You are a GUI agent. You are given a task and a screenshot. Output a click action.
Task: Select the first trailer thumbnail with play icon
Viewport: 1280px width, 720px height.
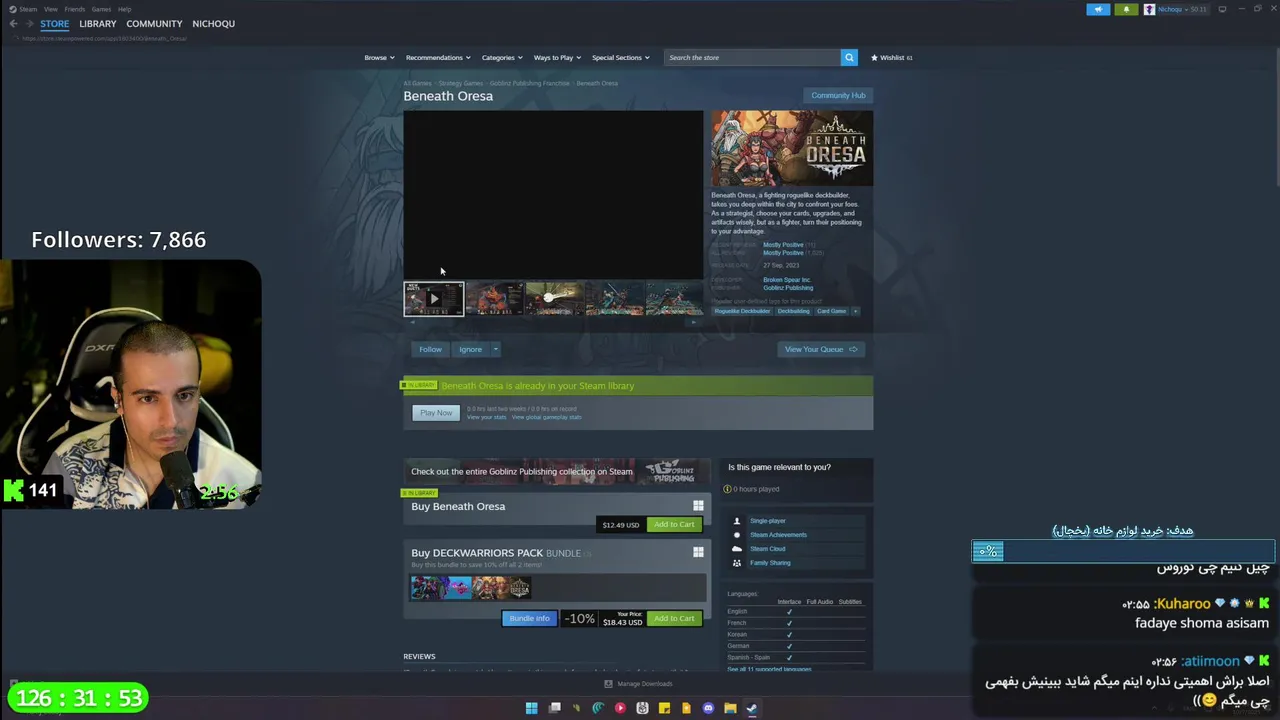pyautogui.click(x=434, y=299)
